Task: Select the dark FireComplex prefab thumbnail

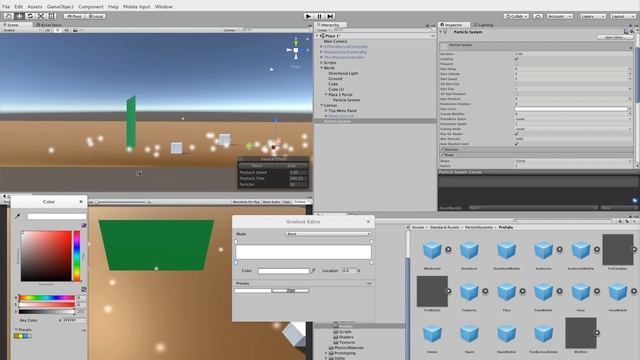Action: point(618,250)
